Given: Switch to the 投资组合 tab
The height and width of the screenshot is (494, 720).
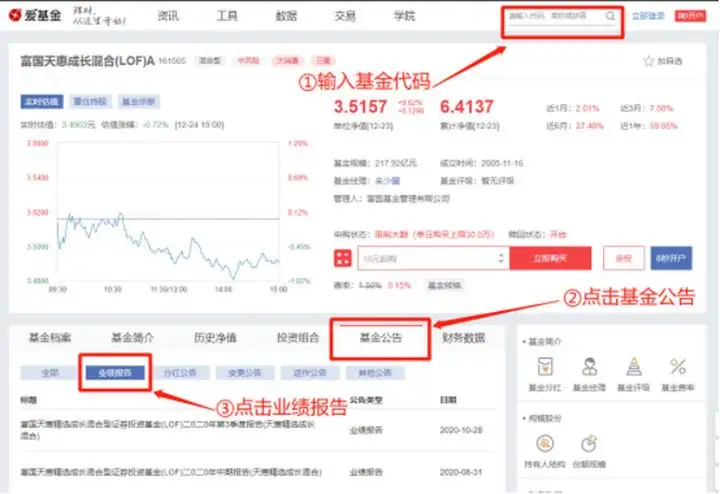Looking at the screenshot, I should [x=298, y=338].
